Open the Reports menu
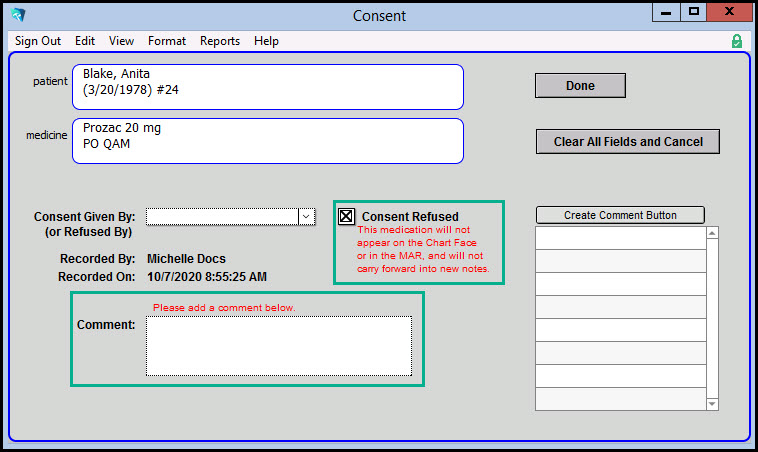Image resolution: width=758 pixels, height=452 pixels. (x=220, y=41)
